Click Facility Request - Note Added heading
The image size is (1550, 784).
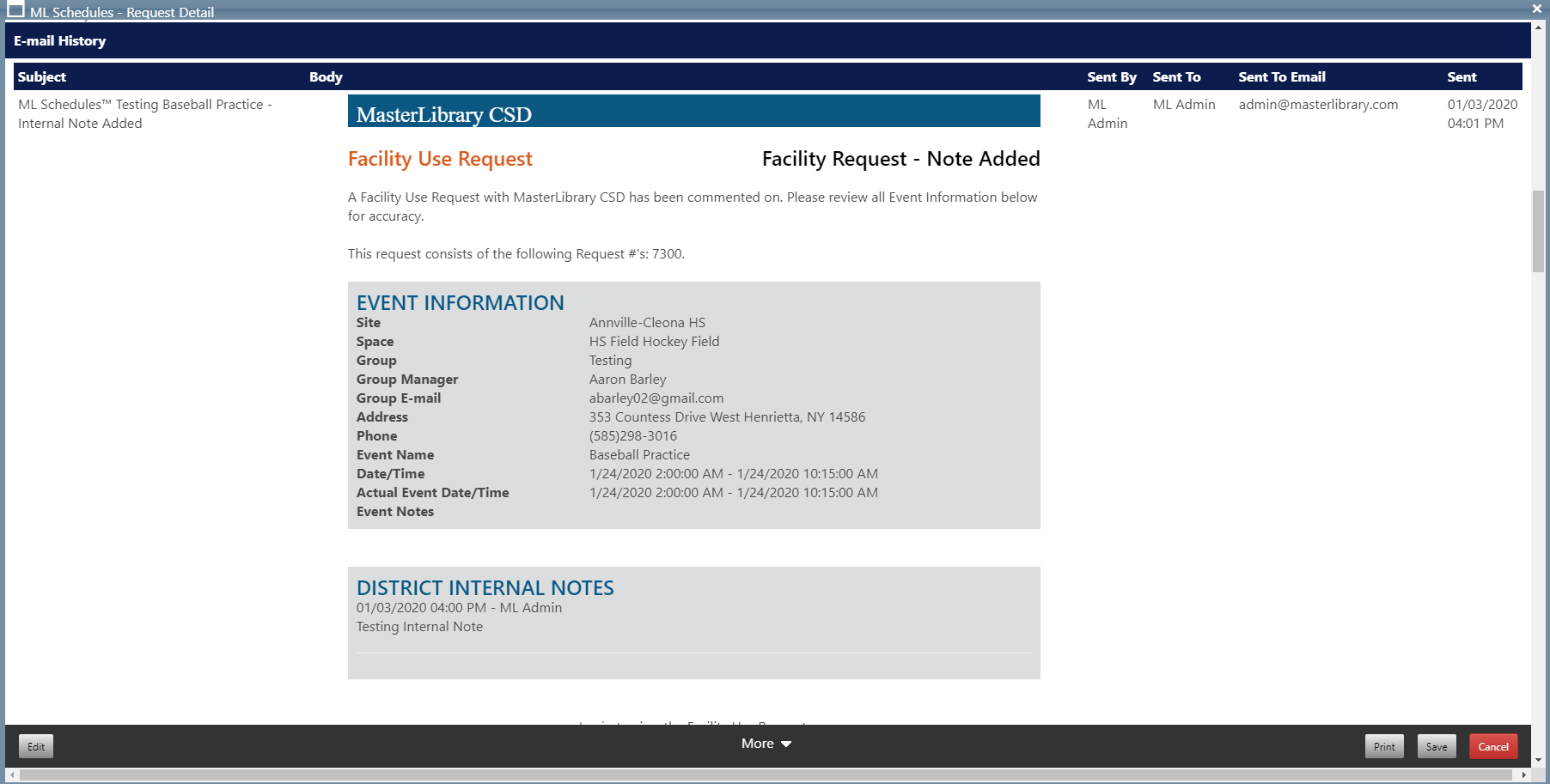[900, 159]
